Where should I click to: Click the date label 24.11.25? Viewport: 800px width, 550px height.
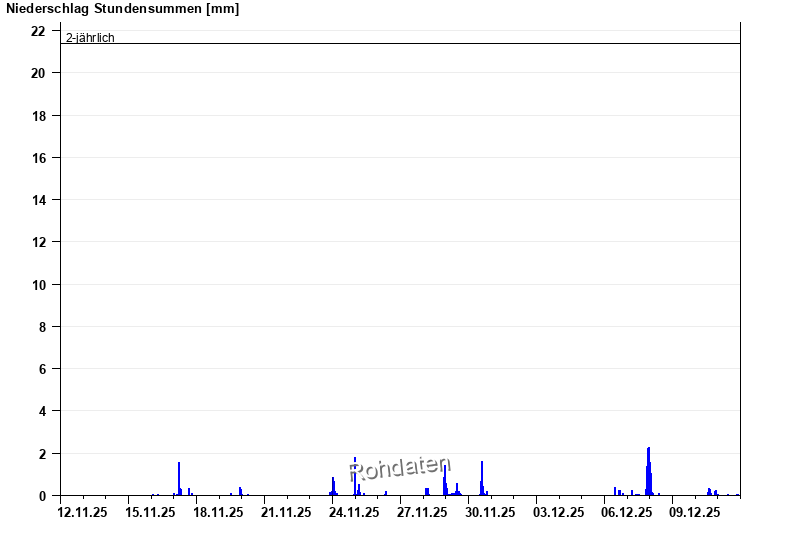[x=354, y=512]
